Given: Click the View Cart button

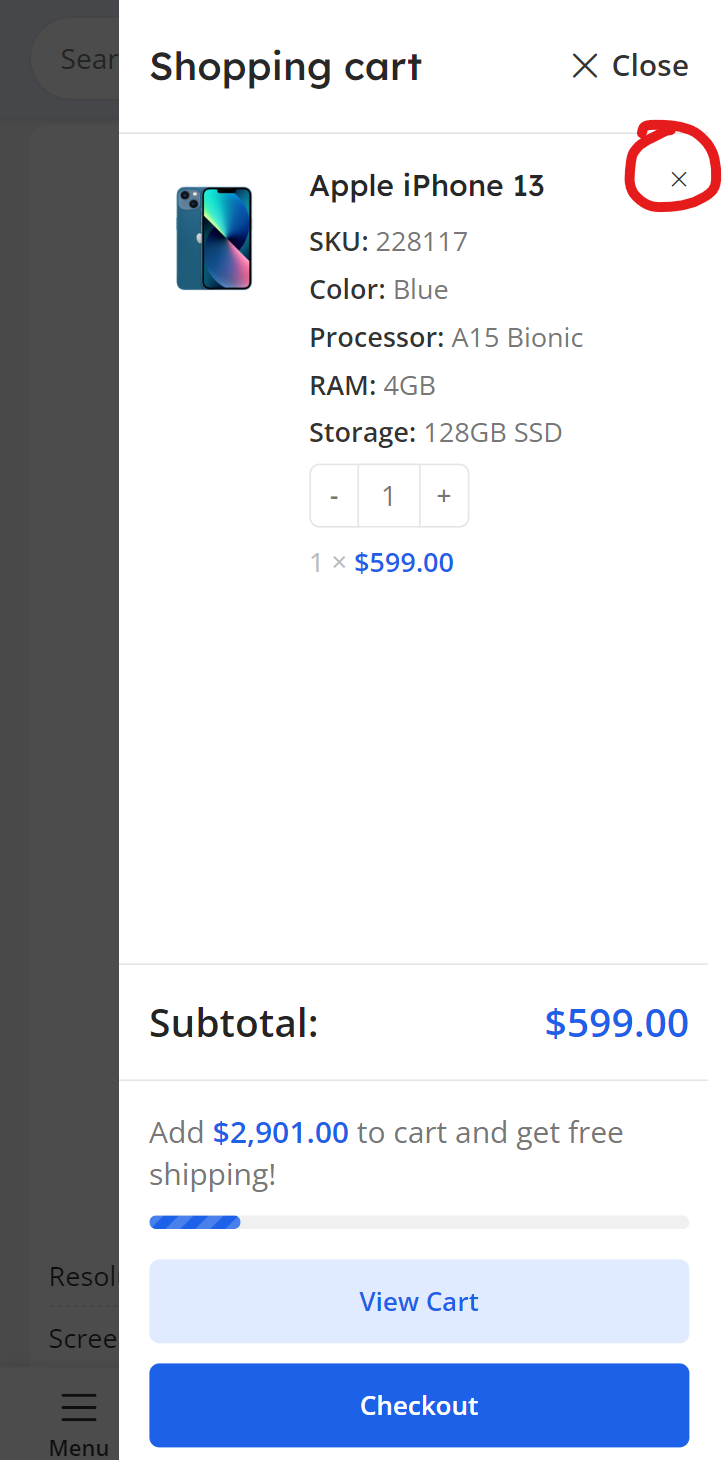Looking at the screenshot, I should pyautogui.click(x=419, y=1301).
